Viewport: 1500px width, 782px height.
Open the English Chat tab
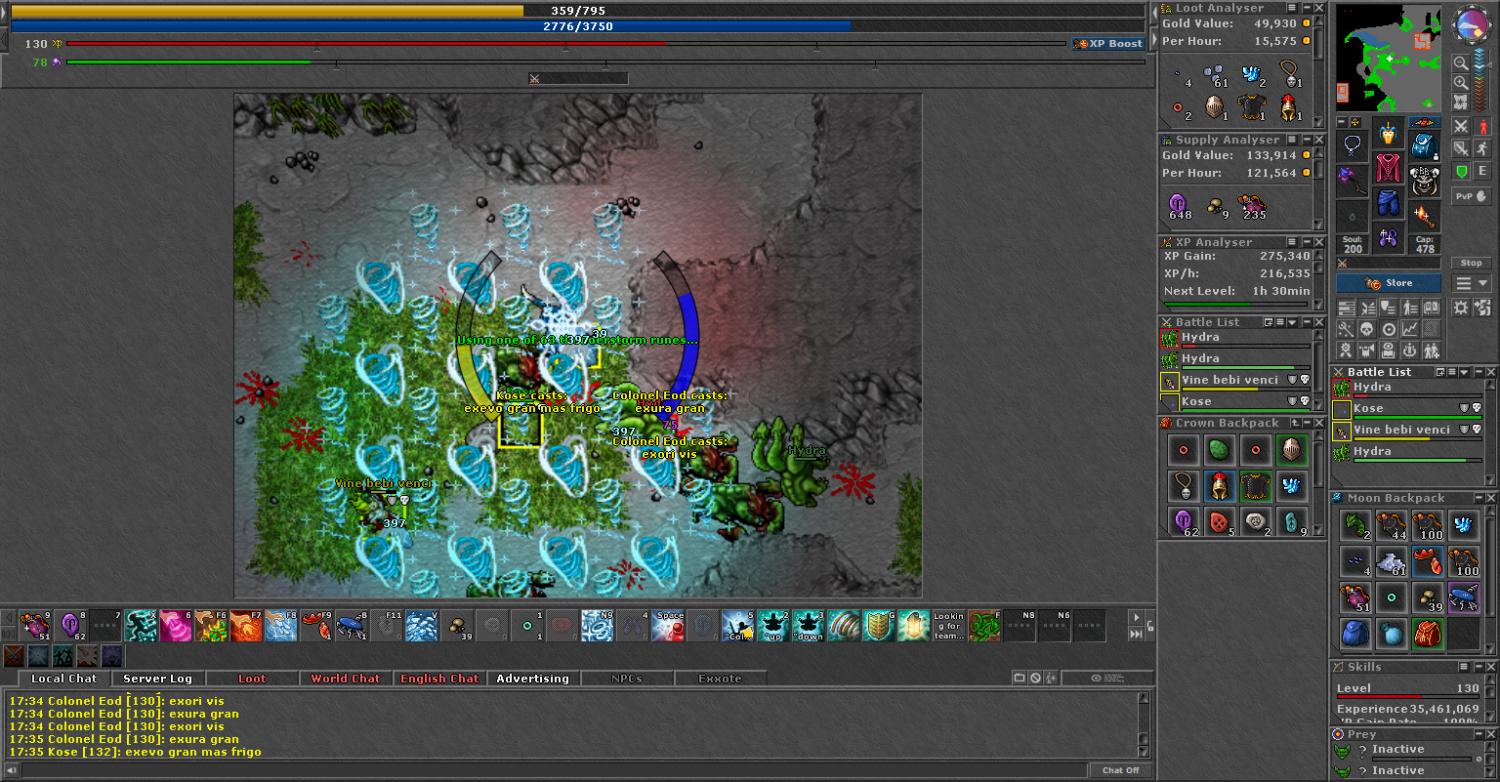click(439, 678)
